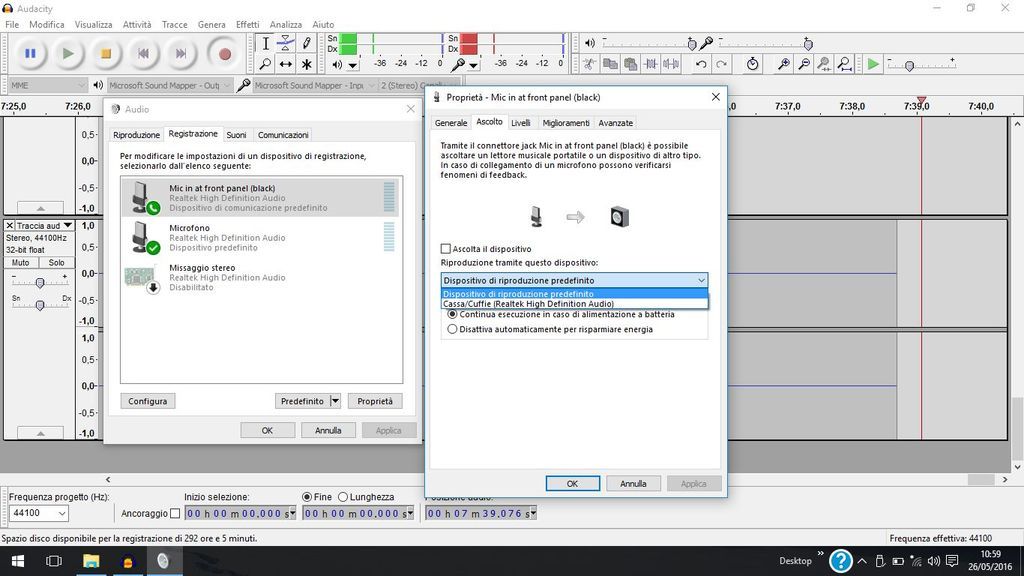Click the Zoom In magnifier icon

point(784,64)
